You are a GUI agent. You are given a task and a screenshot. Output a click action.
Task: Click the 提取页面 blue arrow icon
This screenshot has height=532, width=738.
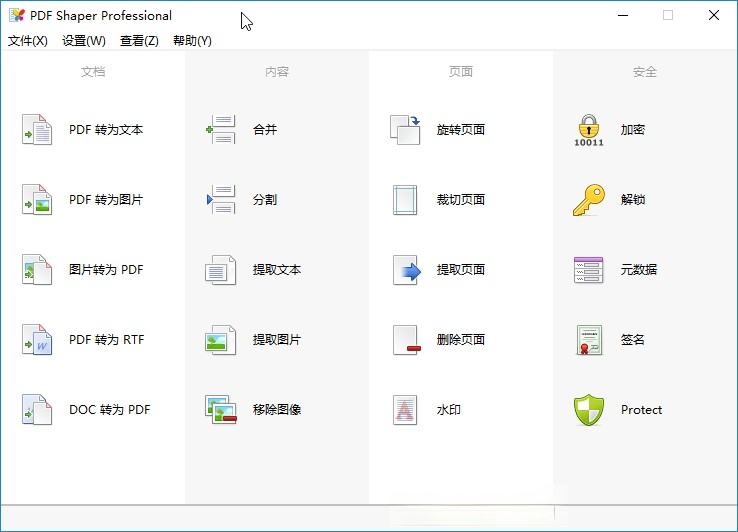(x=406, y=270)
